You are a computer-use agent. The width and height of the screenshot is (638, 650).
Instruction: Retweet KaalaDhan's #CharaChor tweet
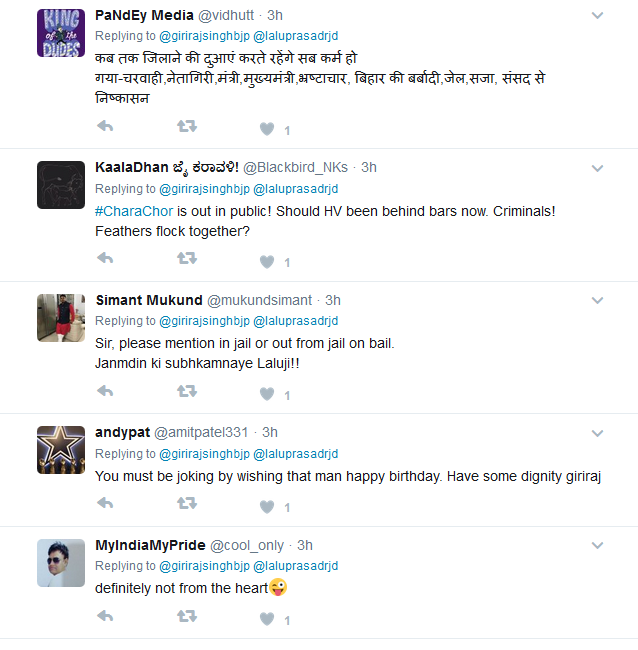(x=186, y=259)
